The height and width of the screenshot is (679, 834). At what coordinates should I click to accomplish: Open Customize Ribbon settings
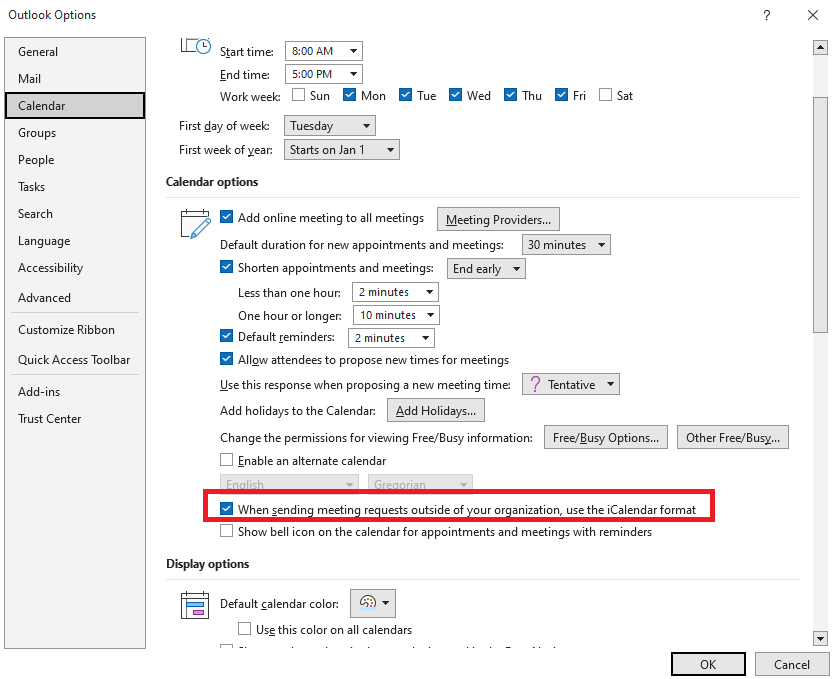pyautogui.click(x=75, y=330)
